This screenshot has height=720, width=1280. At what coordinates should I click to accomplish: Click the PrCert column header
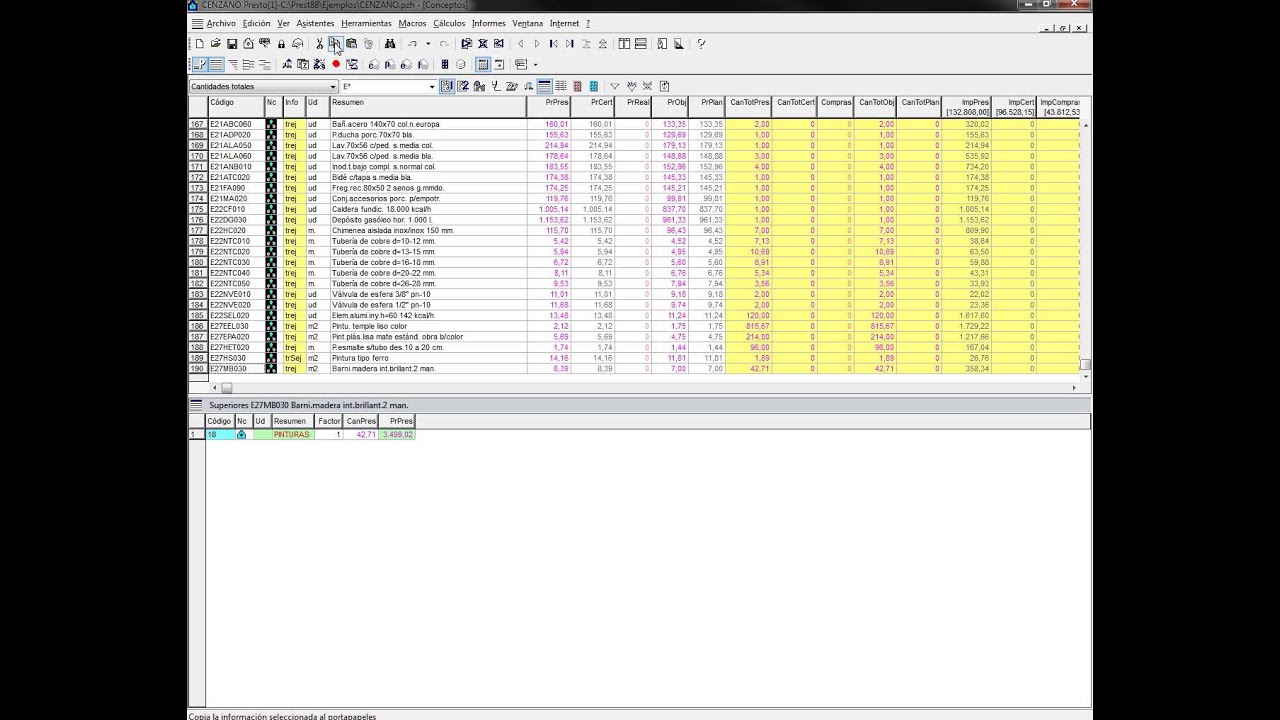point(593,107)
